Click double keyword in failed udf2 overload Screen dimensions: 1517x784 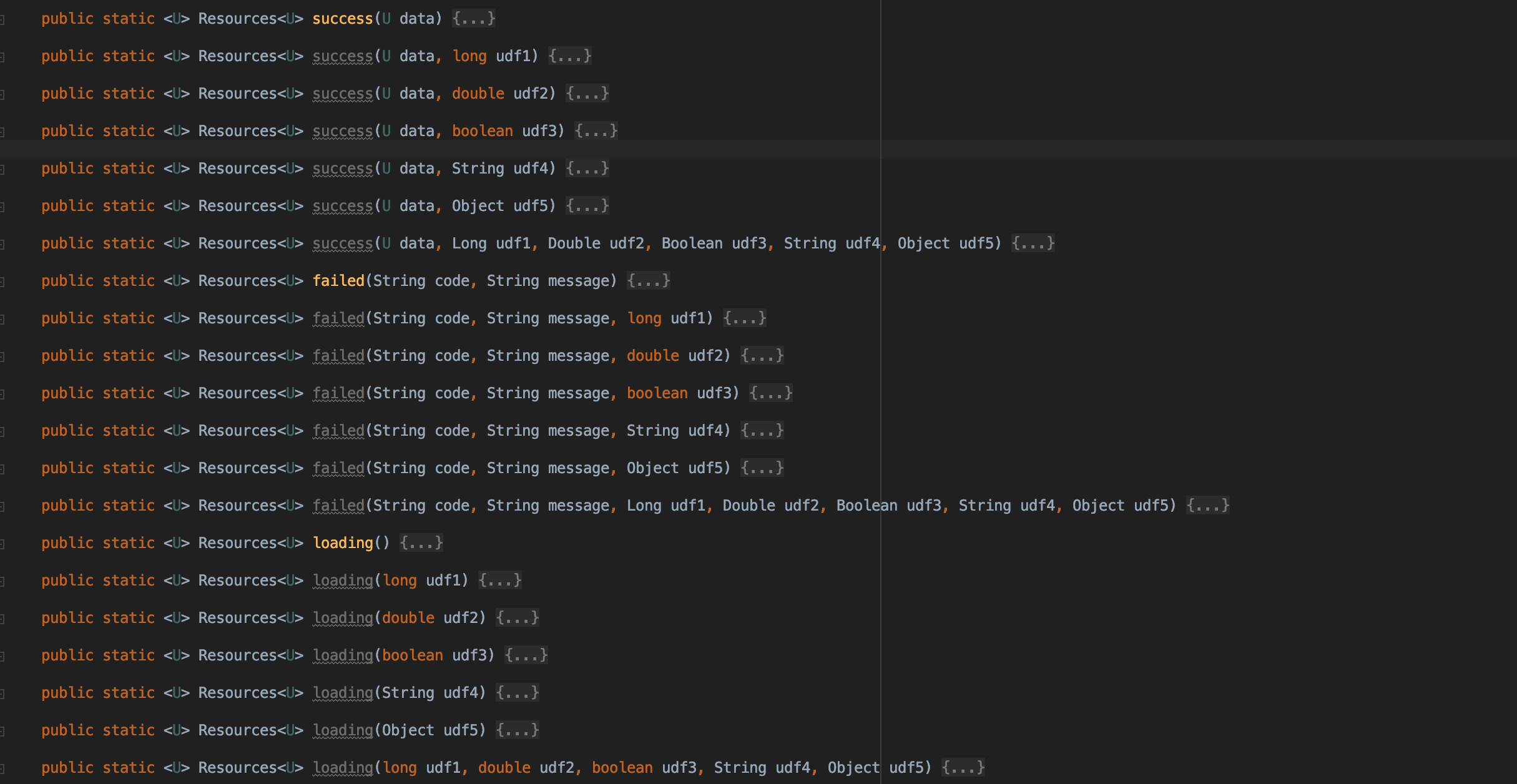click(652, 356)
